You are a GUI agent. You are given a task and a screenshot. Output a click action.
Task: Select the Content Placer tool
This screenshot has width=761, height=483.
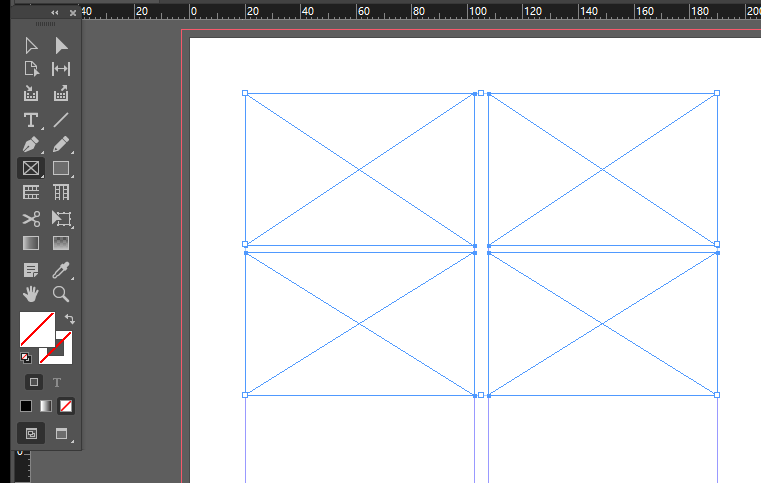61,93
